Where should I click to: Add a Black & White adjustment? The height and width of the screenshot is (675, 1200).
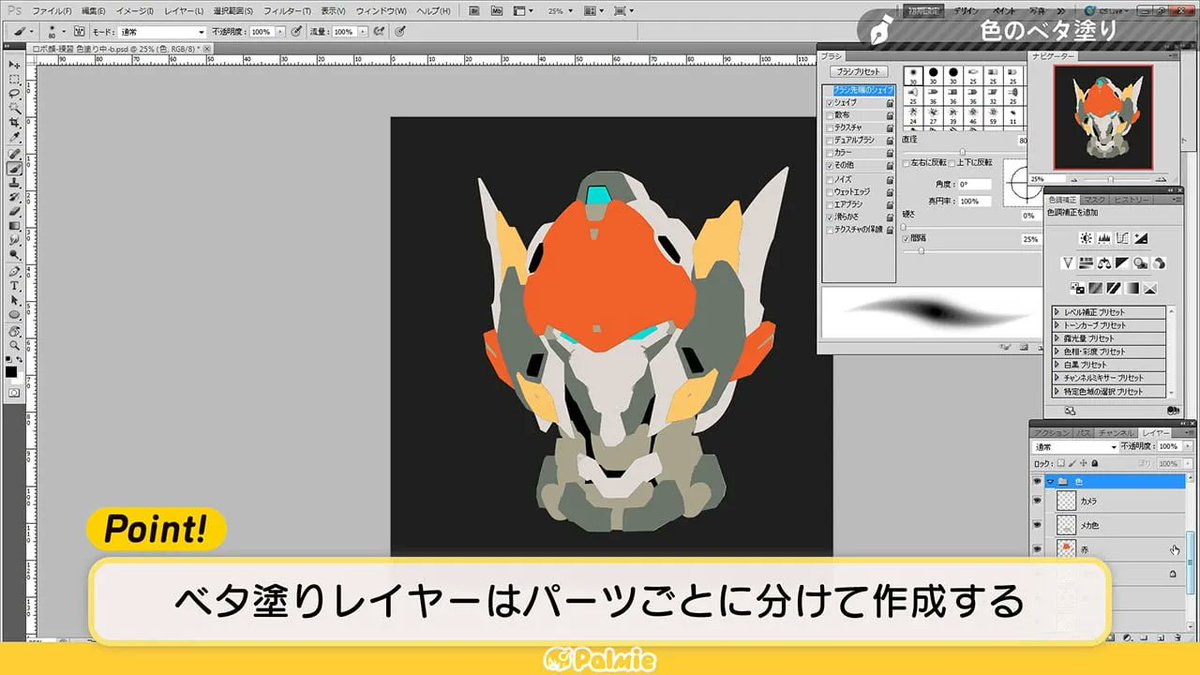point(1123,263)
